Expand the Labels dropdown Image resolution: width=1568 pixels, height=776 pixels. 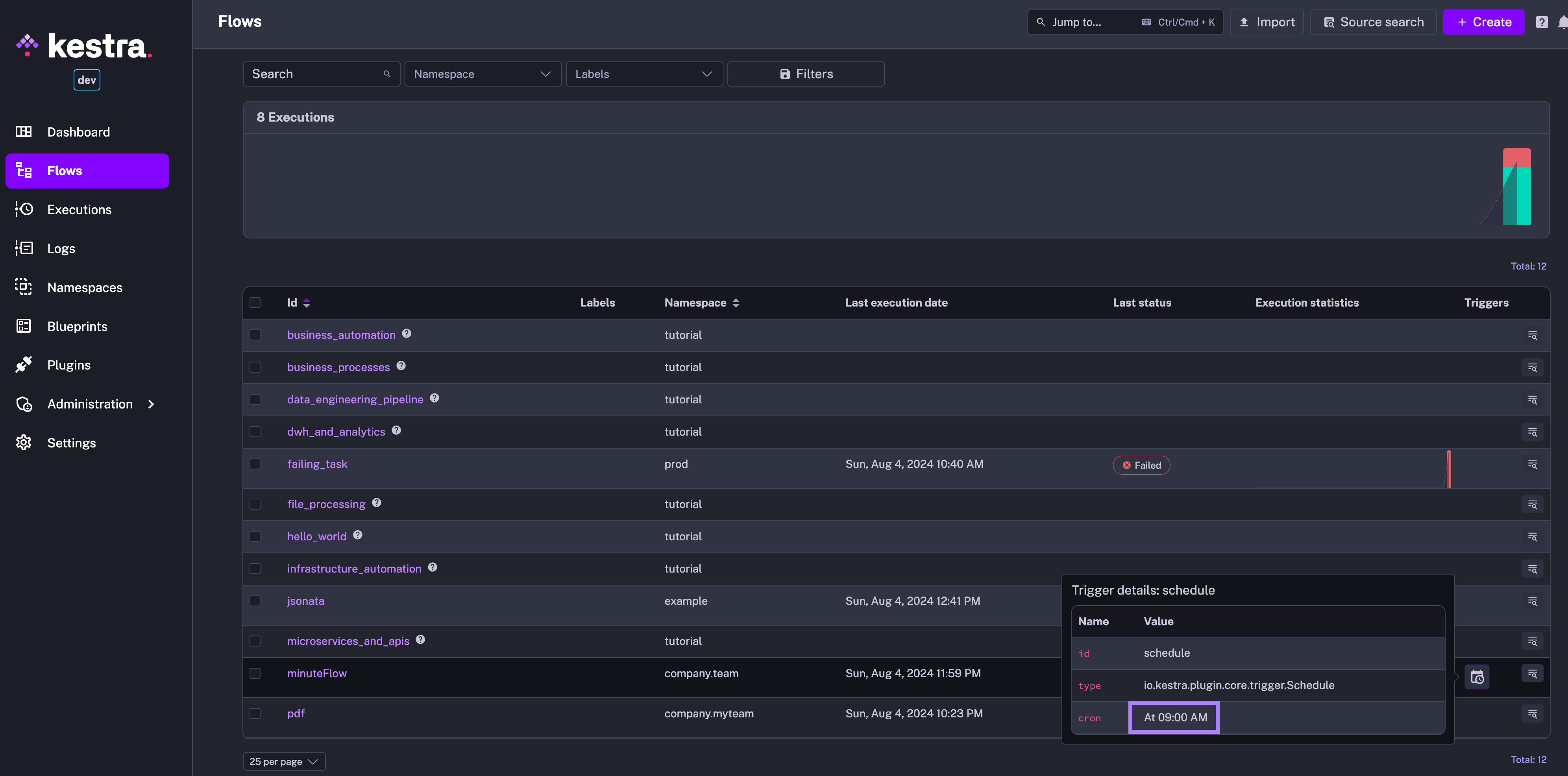tap(644, 74)
